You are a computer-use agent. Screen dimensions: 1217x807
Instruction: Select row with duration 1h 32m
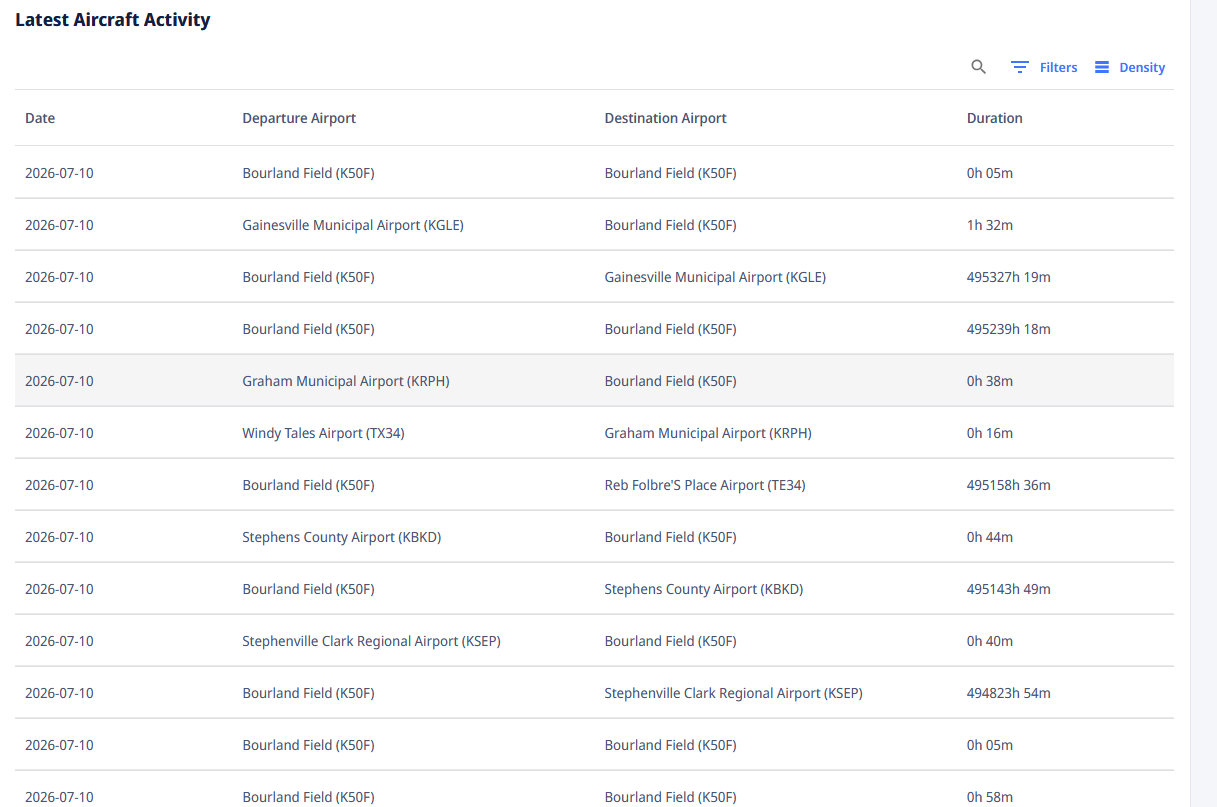click(594, 225)
